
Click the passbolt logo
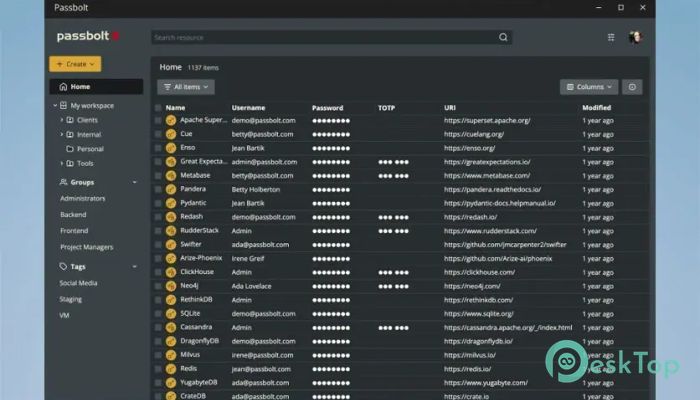pos(88,36)
